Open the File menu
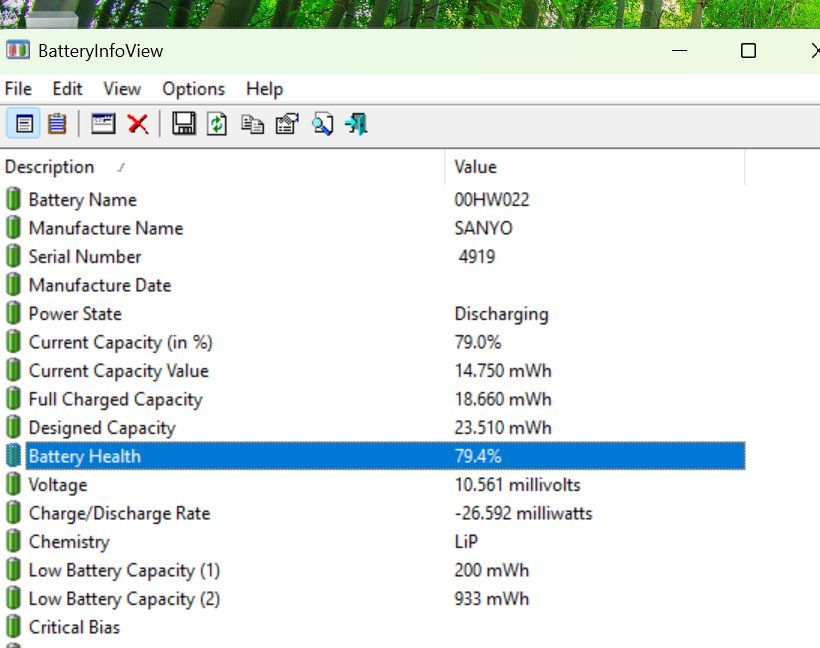Screen dimensions: 820x648 click(18, 89)
